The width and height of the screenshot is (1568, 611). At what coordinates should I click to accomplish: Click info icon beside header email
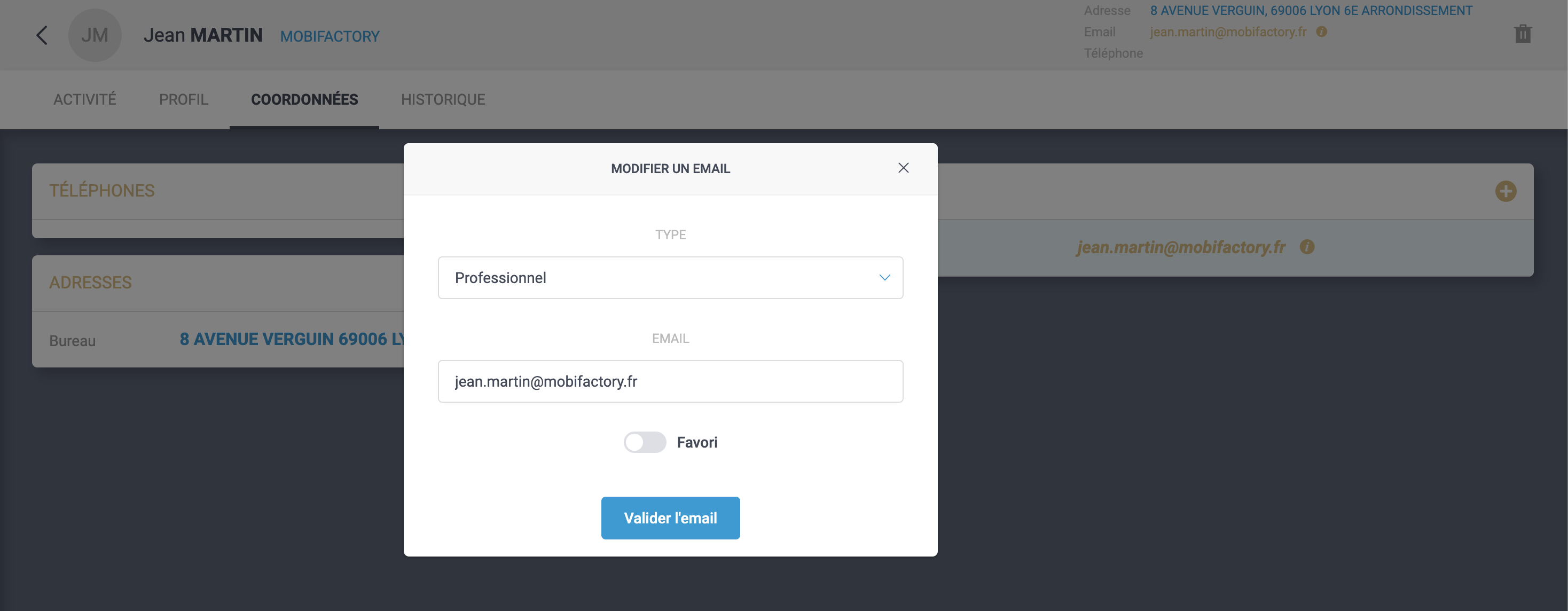point(1321,32)
